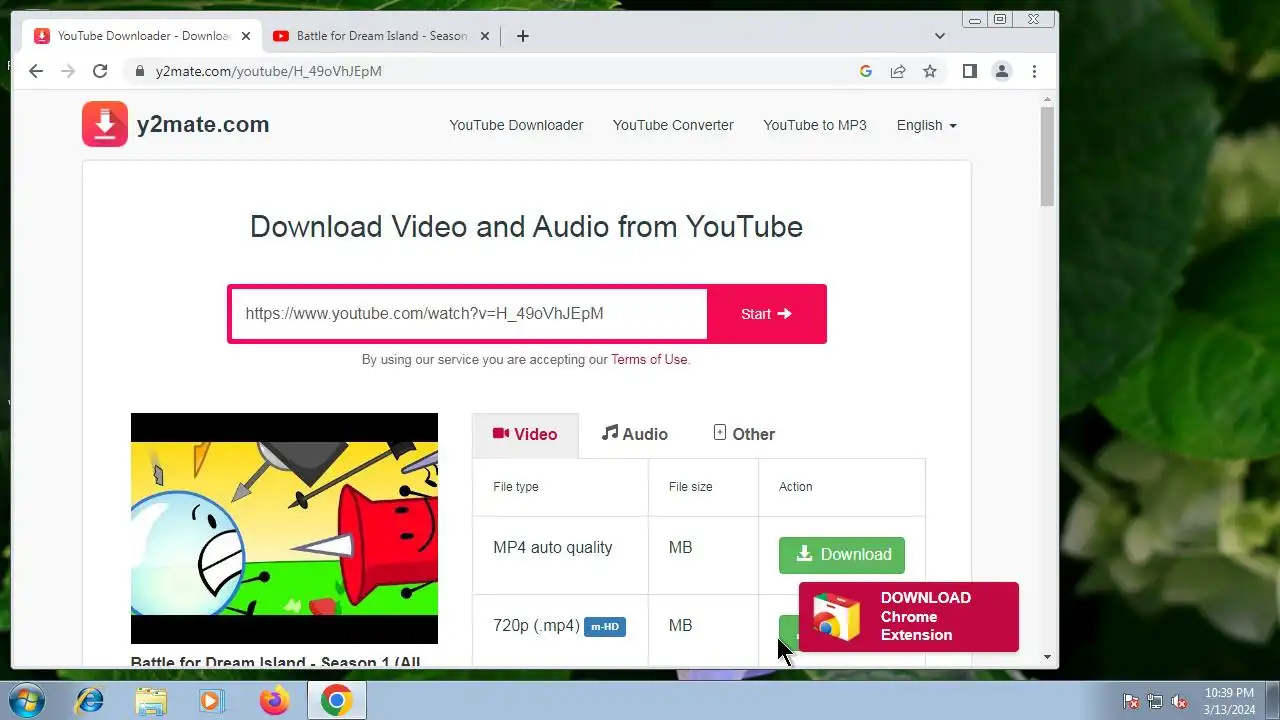The image size is (1280, 720).
Task: Click the YouTube URL input field
Action: point(469,314)
